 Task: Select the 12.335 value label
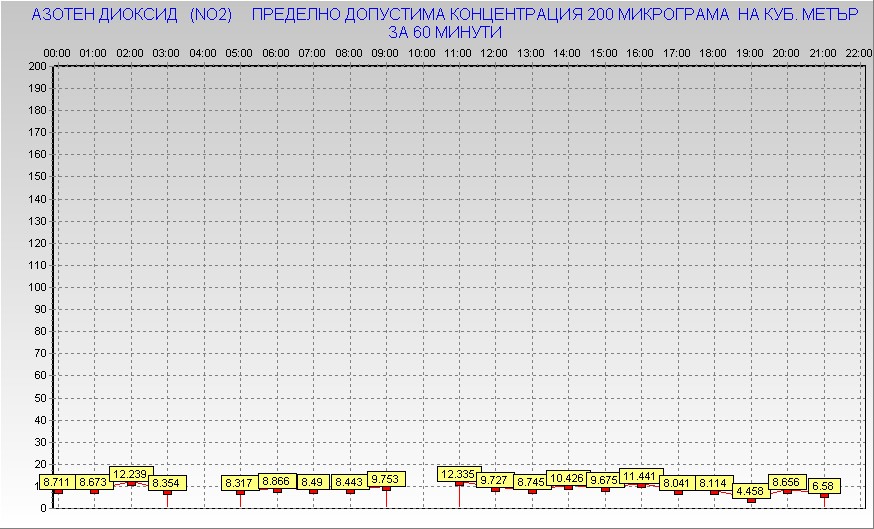pos(459,474)
